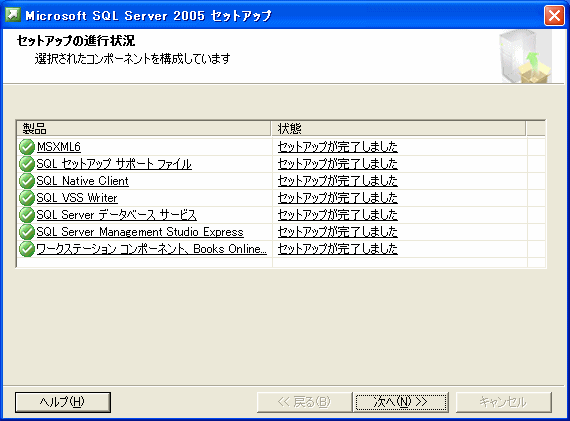Click the 状態 column header

pyautogui.click(x=398, y=128)
